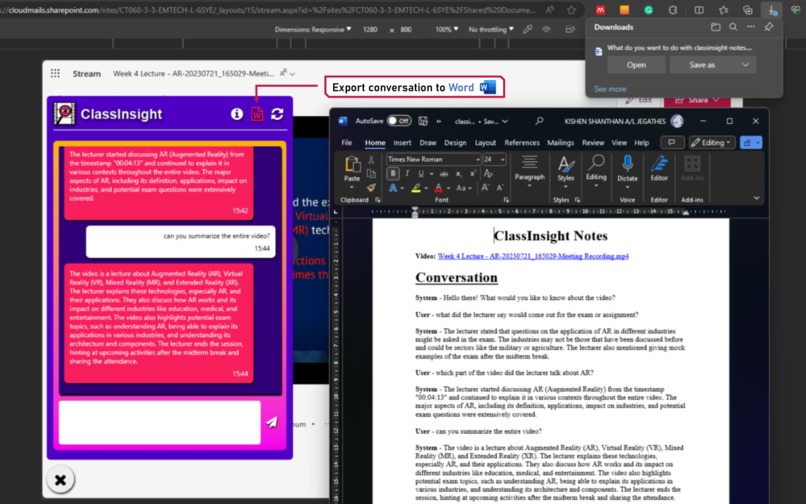Switch to the References tab
The width and height of the screenshot is (806, 504).
[522, 142]
